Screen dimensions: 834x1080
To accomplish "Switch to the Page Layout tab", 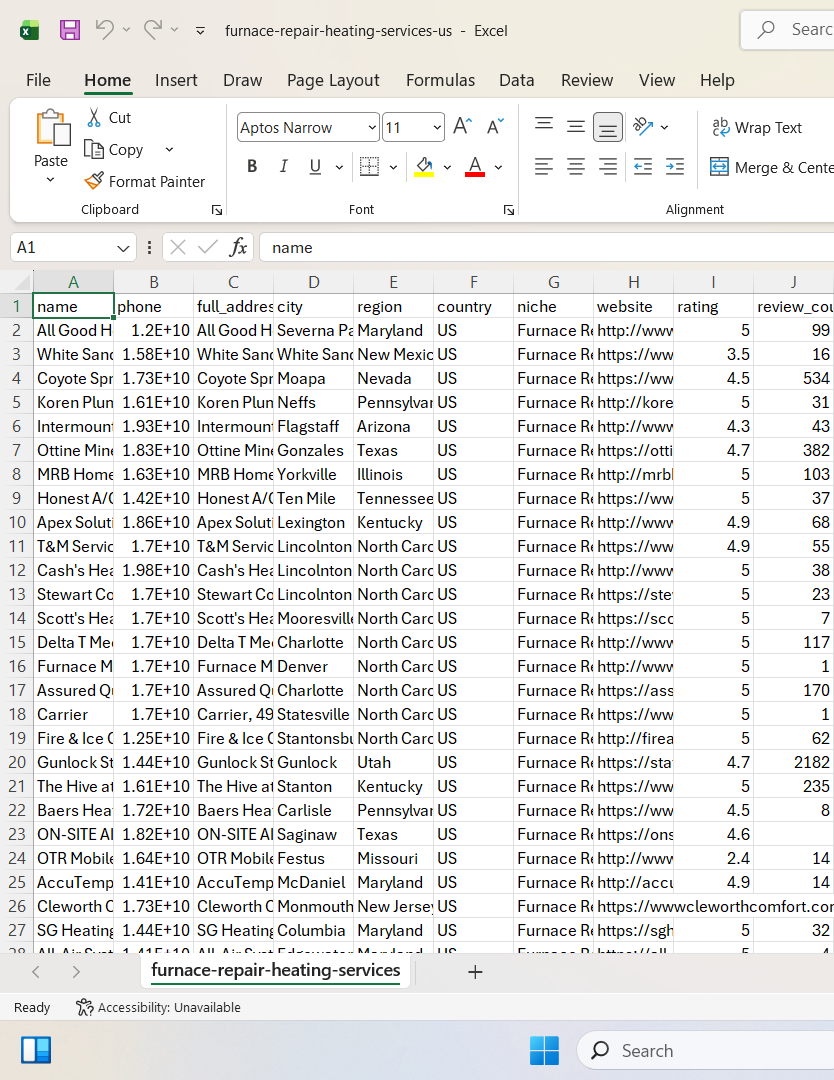I will [333, 80].
